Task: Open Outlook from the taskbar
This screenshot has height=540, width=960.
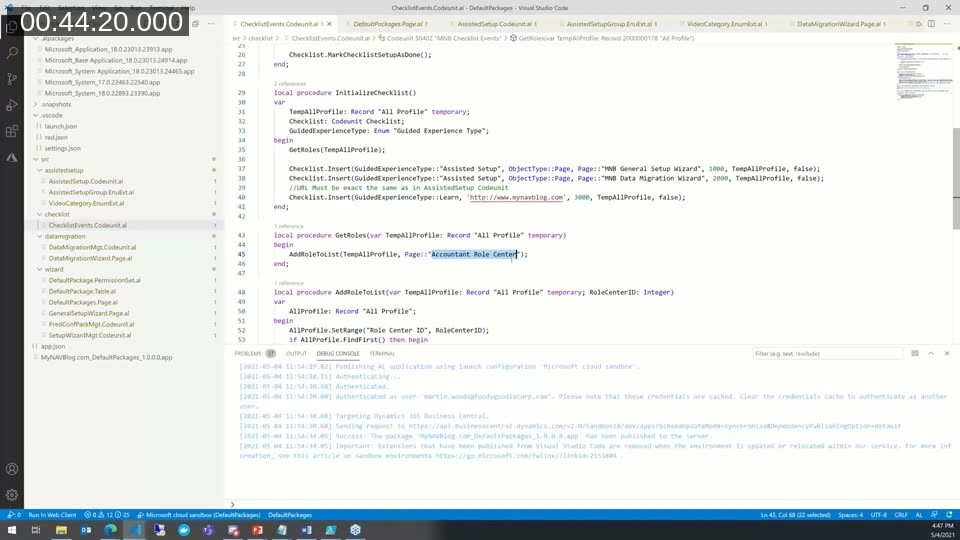Action: 86,530
